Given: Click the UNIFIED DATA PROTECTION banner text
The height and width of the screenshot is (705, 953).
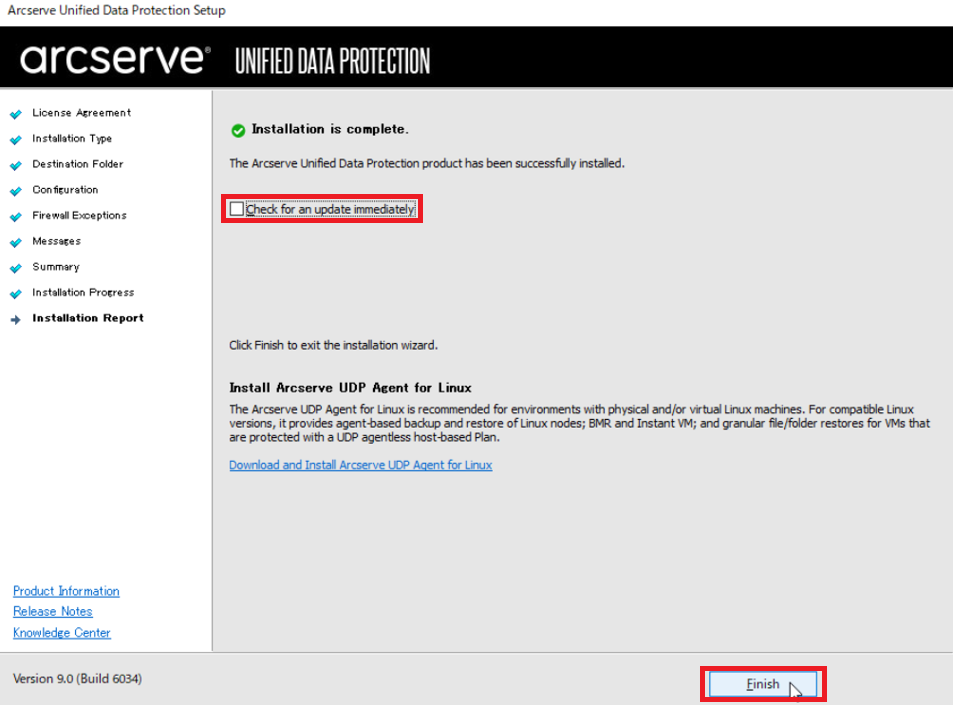Looking at the screenshot, I should (332, 61).
